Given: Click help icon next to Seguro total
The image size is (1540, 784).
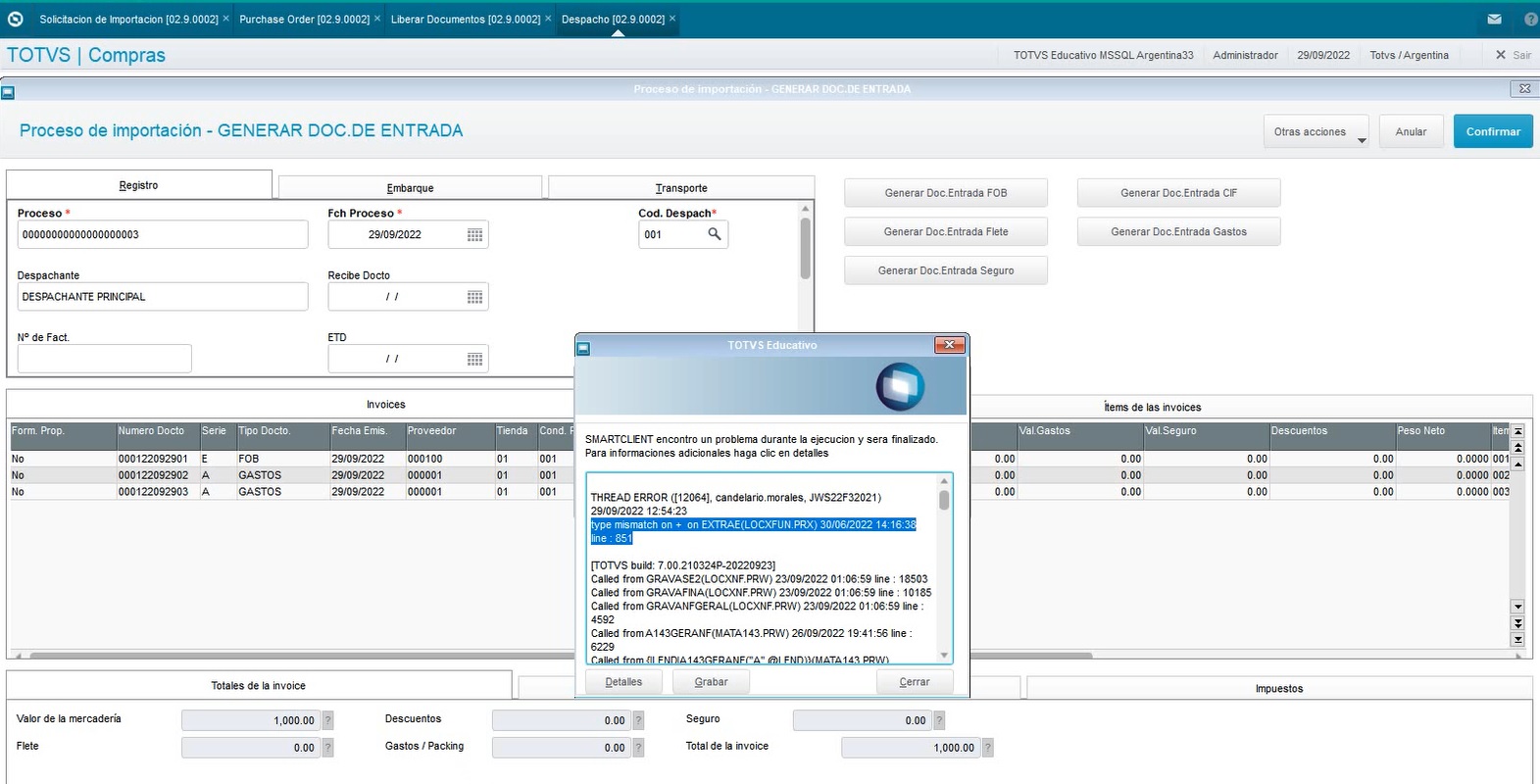Looking at the screenshot, I should (x=939, y=720).
